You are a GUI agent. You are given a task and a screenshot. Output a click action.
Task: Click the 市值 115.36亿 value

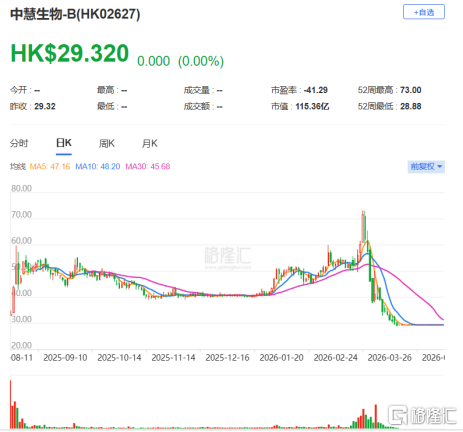(312, 106)
